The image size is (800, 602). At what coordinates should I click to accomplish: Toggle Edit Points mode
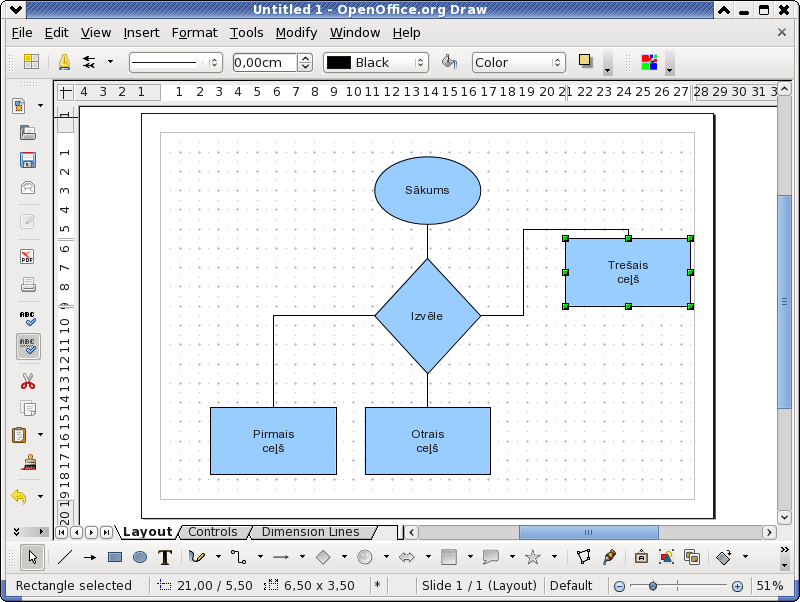point(584,557)
